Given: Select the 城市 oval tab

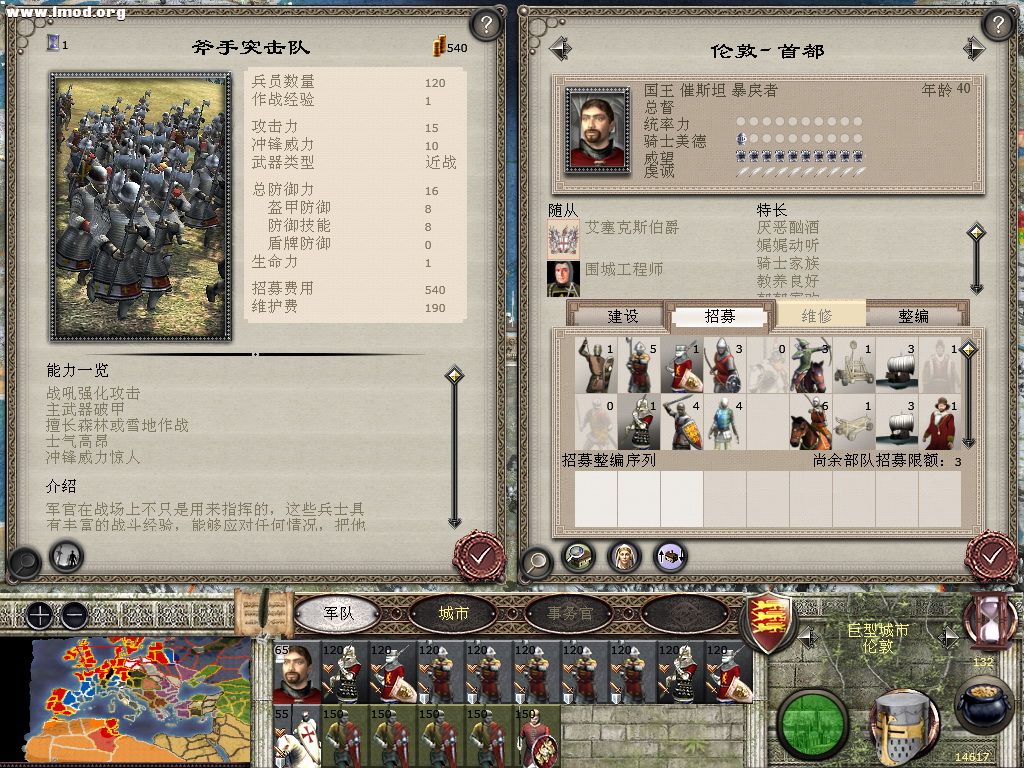Looking at the screenshot, I should pos(453,613).
